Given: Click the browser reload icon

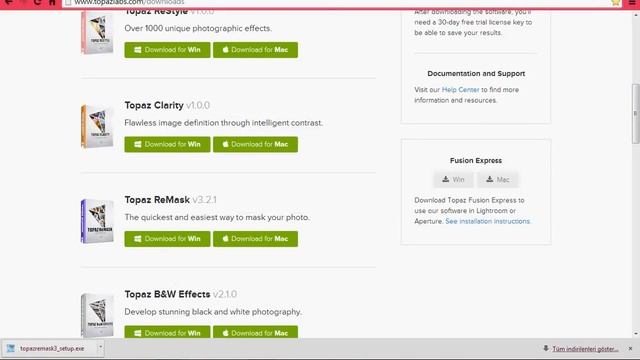Looking at the screenshot, I should coord(37,2).
